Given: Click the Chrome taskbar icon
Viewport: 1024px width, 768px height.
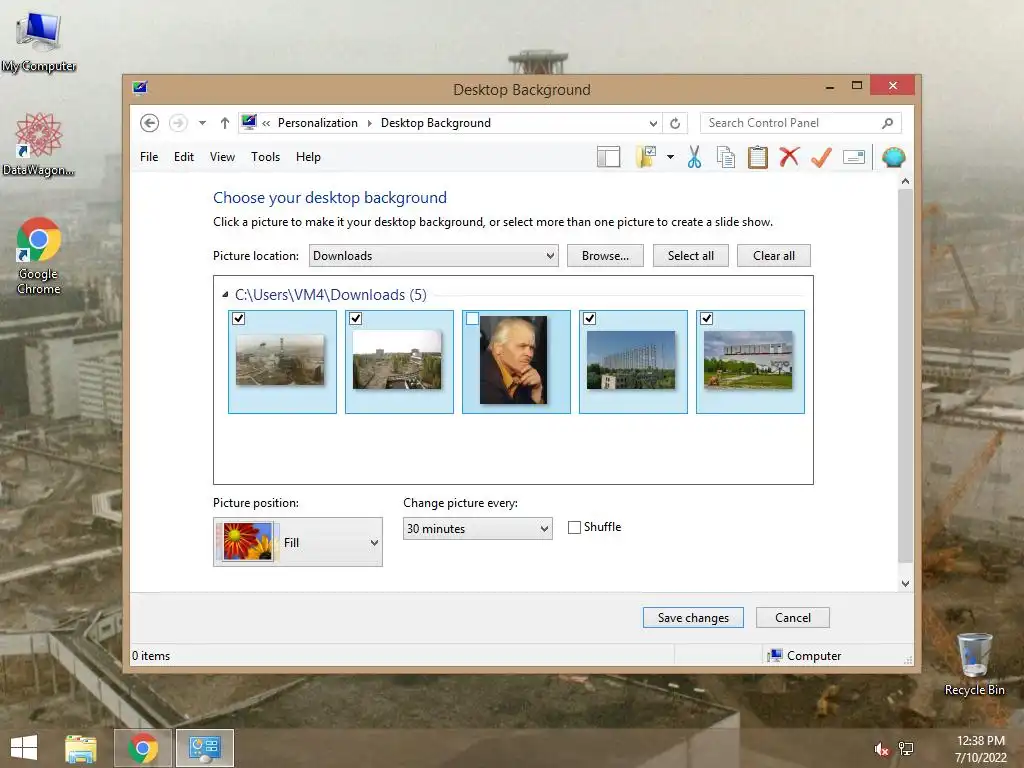Looking at the screenshot, I should tap(143, 748).
